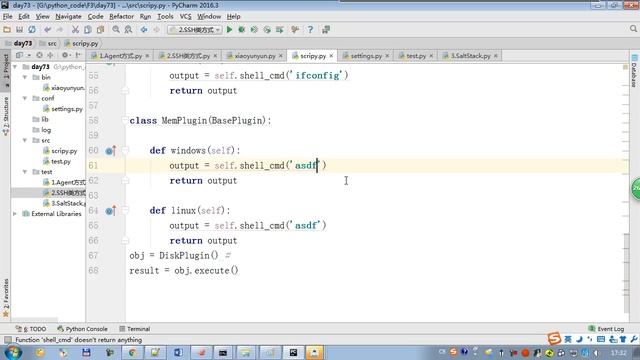The width and height of the screenshot is (640, 360).
Task: Open the Python Console tool window
Action: coord(82,329)
